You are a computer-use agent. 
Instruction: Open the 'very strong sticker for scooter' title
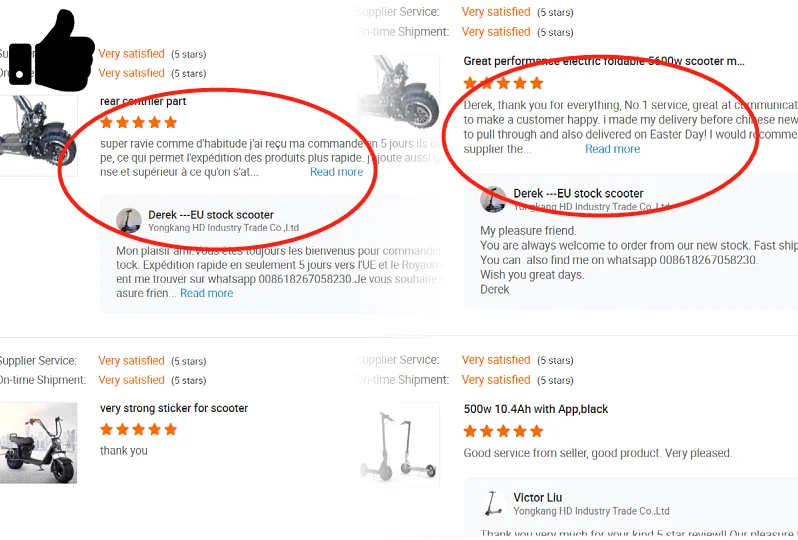174,408
